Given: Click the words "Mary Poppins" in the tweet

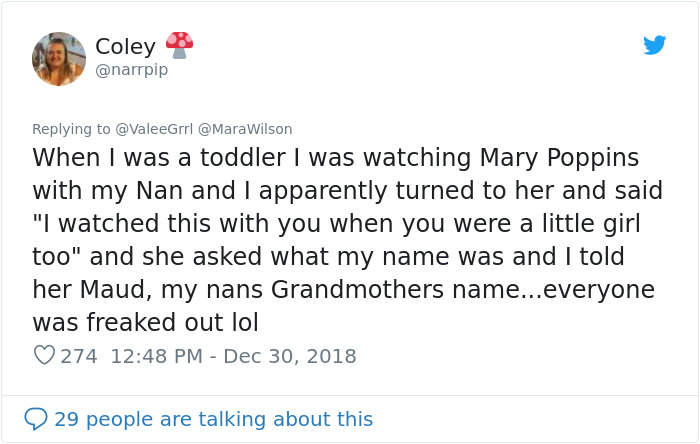Looking at the screenshot, I should 559,158.
